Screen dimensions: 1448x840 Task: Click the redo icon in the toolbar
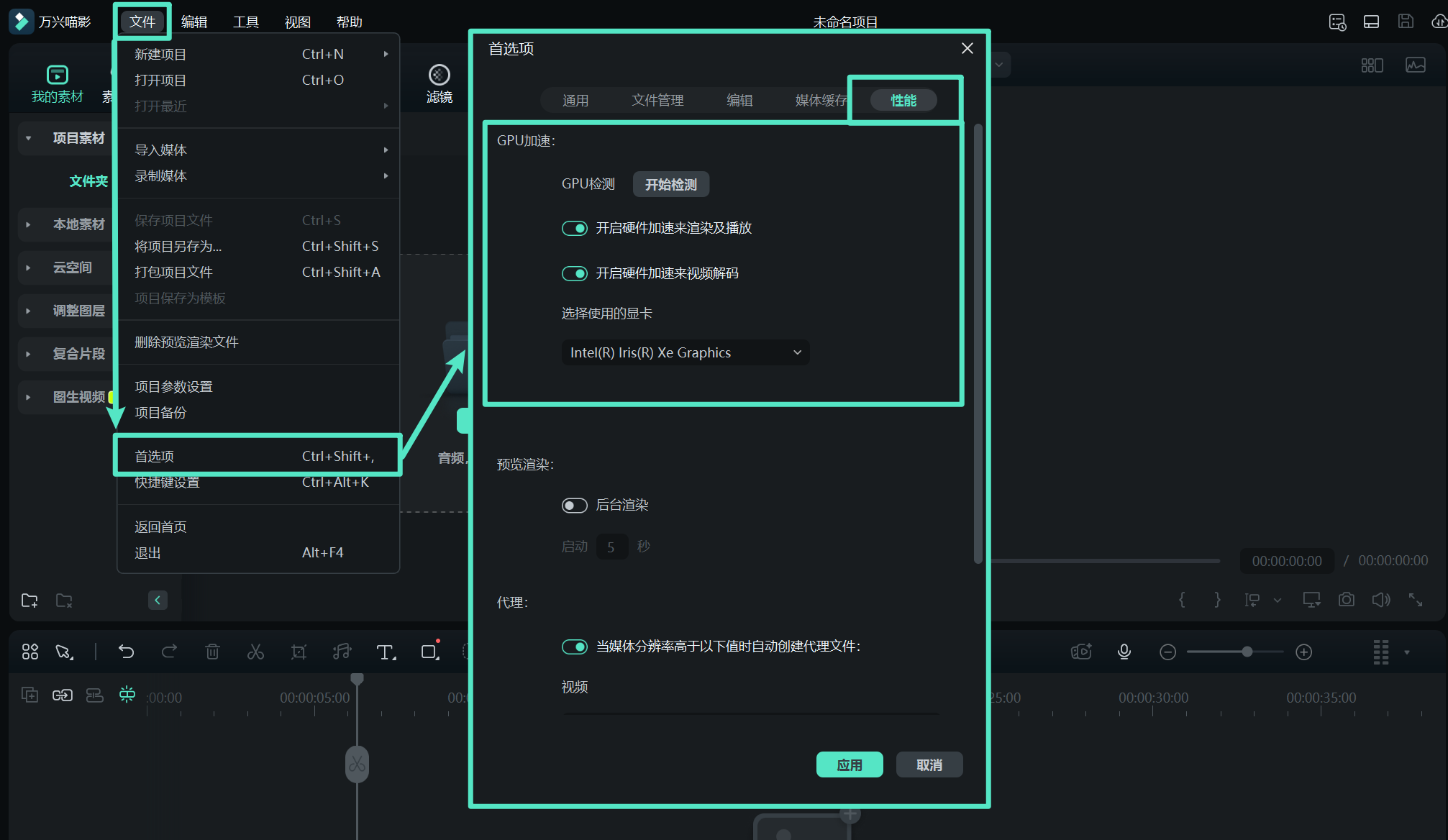tap(170, 652)
